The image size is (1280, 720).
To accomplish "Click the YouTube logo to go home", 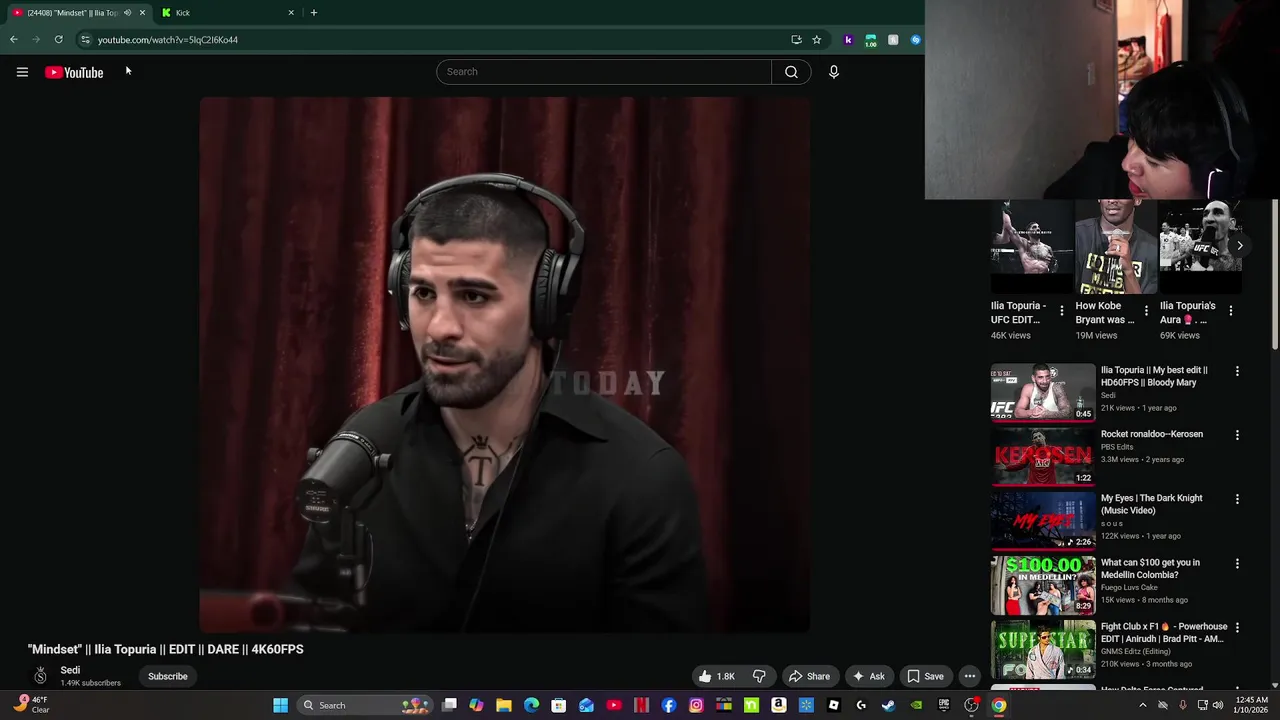I will [74, 72].
